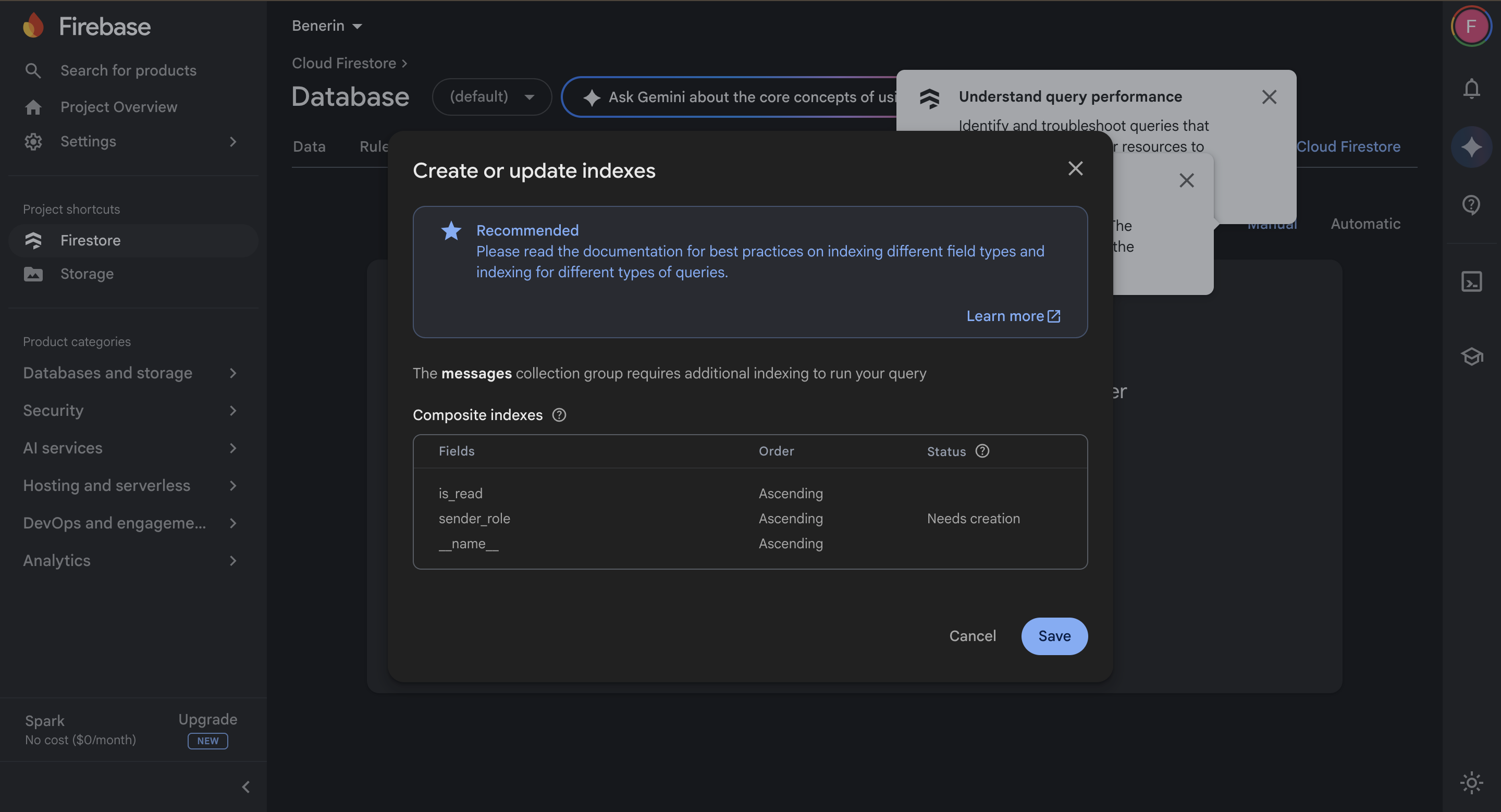The image size is (1501, 812).
Task: Cancel the index creation dialog
Action: 972,636
